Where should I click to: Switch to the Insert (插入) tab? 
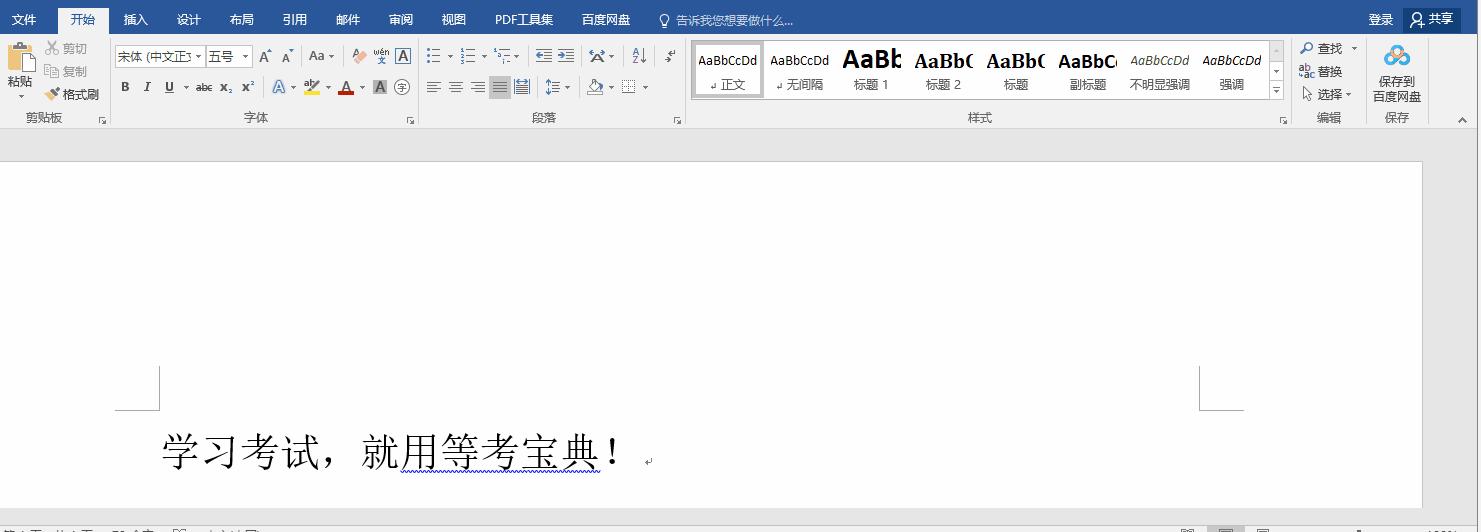tap(135, 20)
